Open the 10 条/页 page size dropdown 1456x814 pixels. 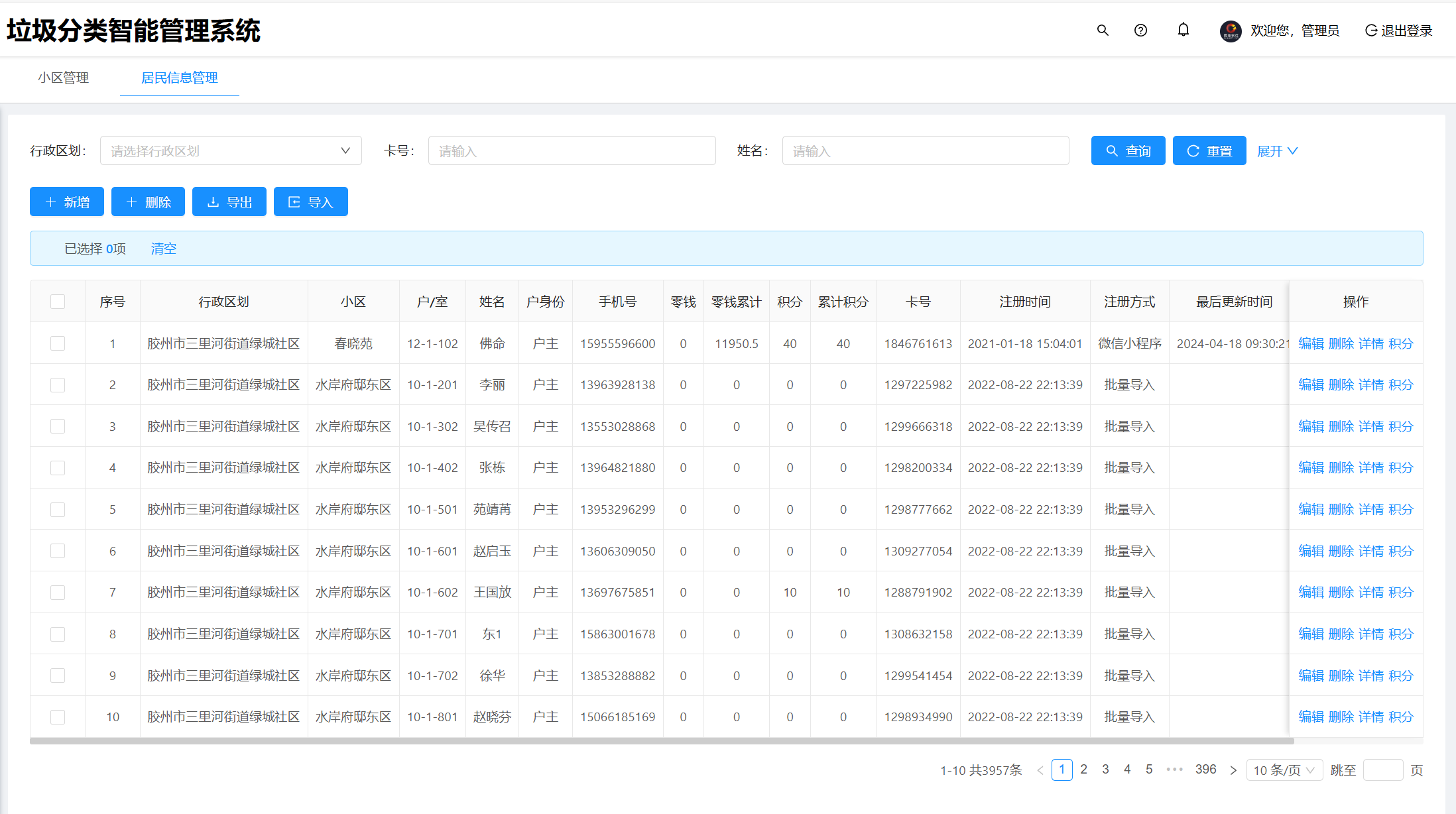(1284, 770)
